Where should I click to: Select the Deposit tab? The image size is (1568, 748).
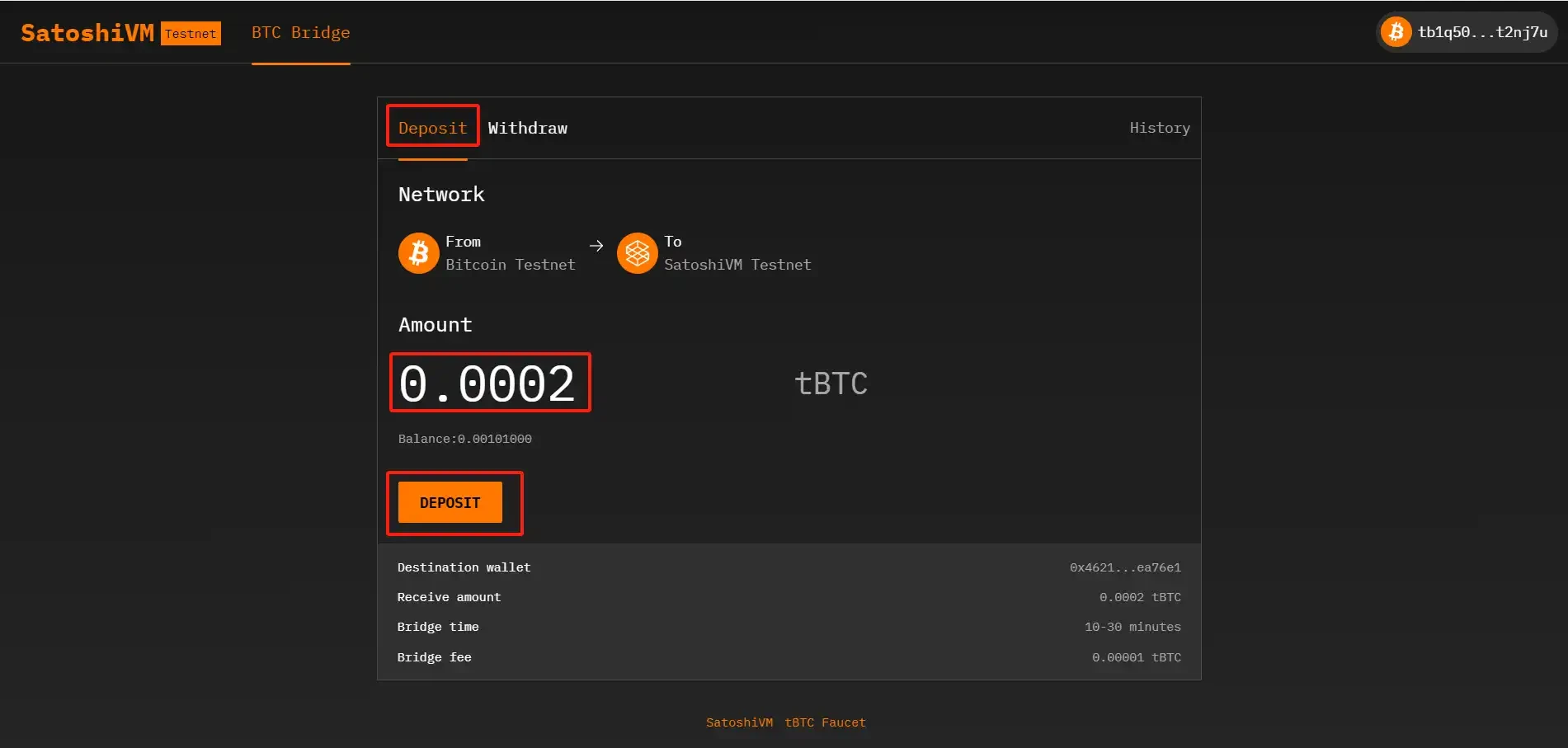432,128
